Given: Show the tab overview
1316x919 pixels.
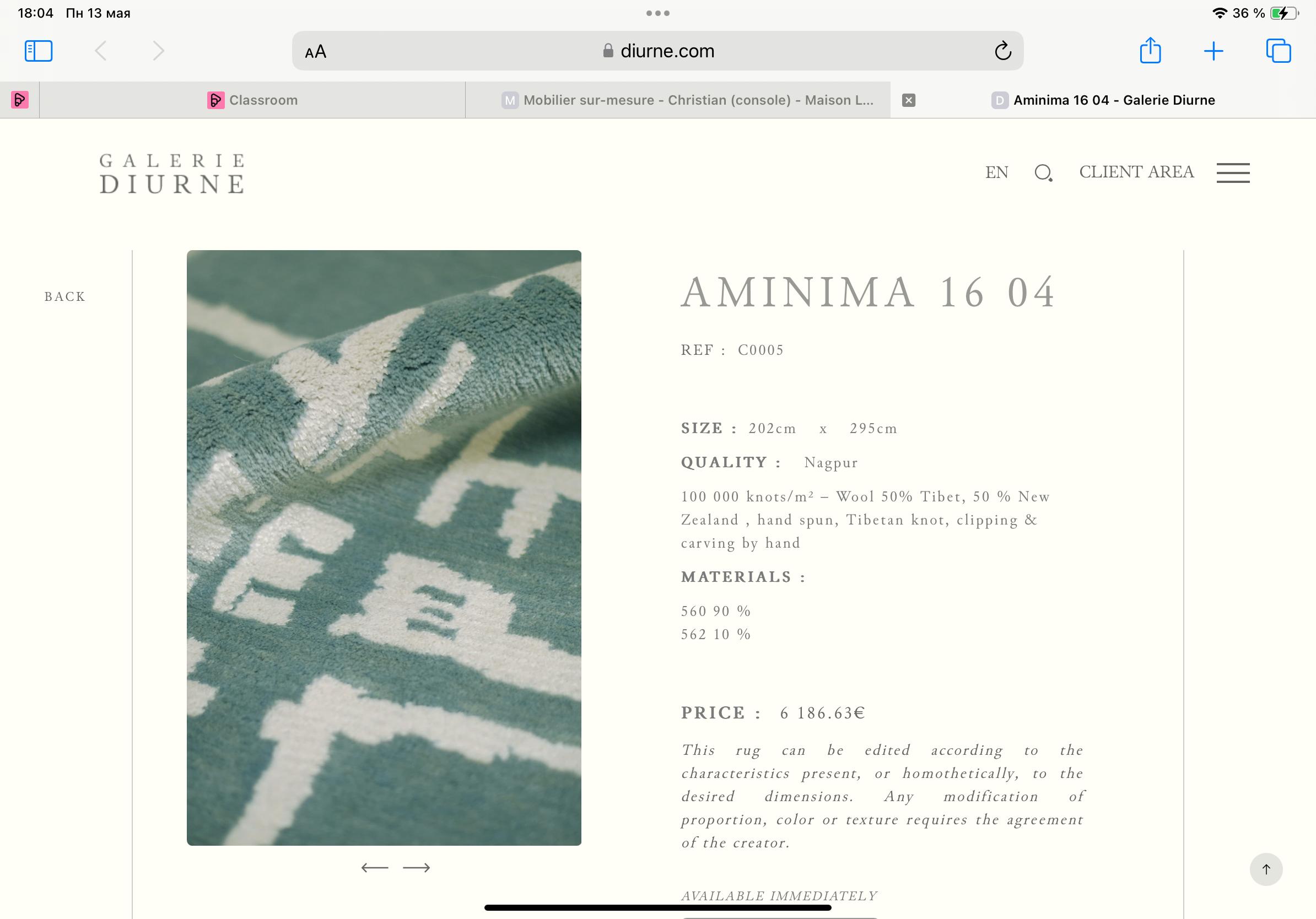Looking at the screenshot, I should coord(1278,51).
